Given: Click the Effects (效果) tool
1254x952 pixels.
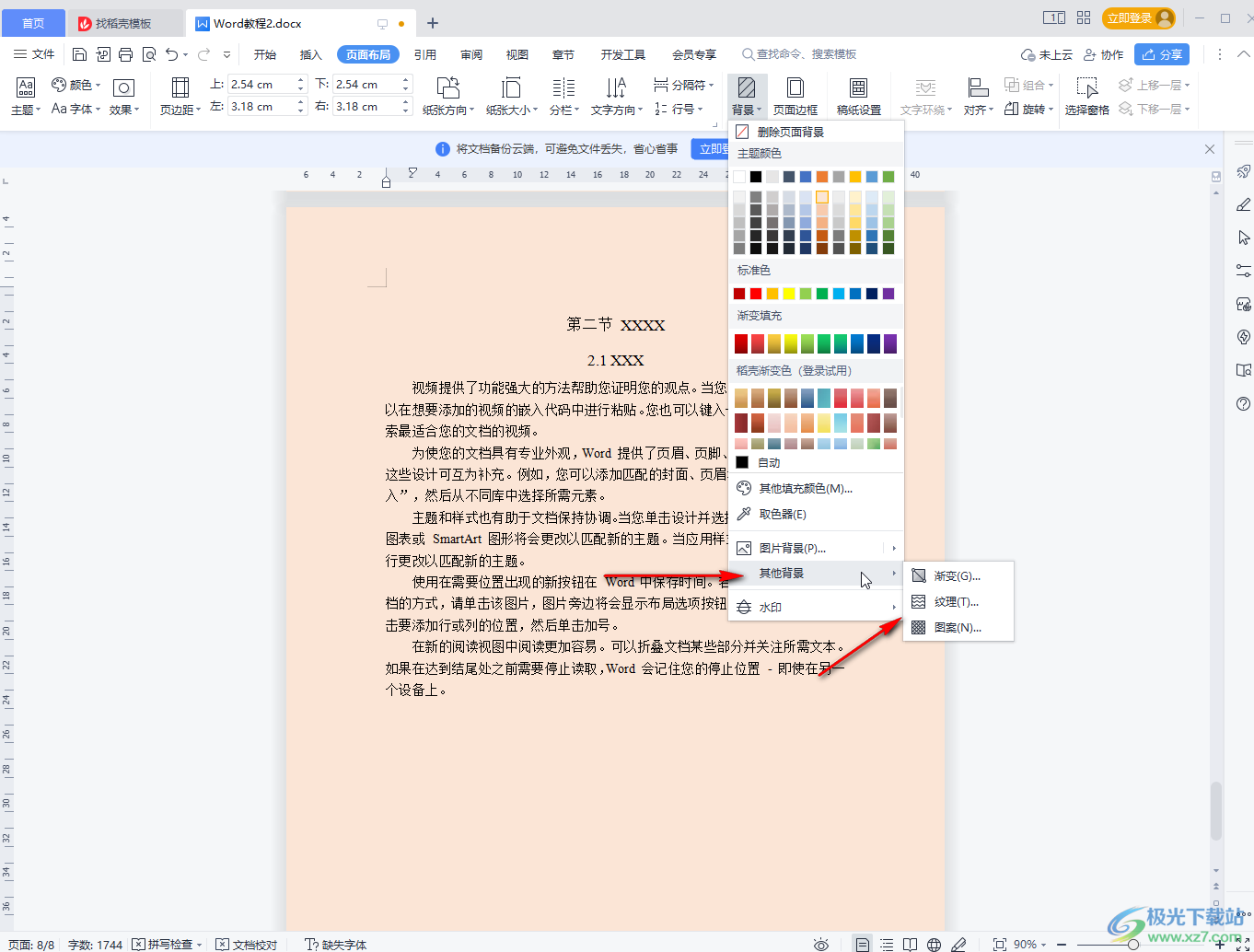Looking at the screenshot, I should click(x=124, y=97).
